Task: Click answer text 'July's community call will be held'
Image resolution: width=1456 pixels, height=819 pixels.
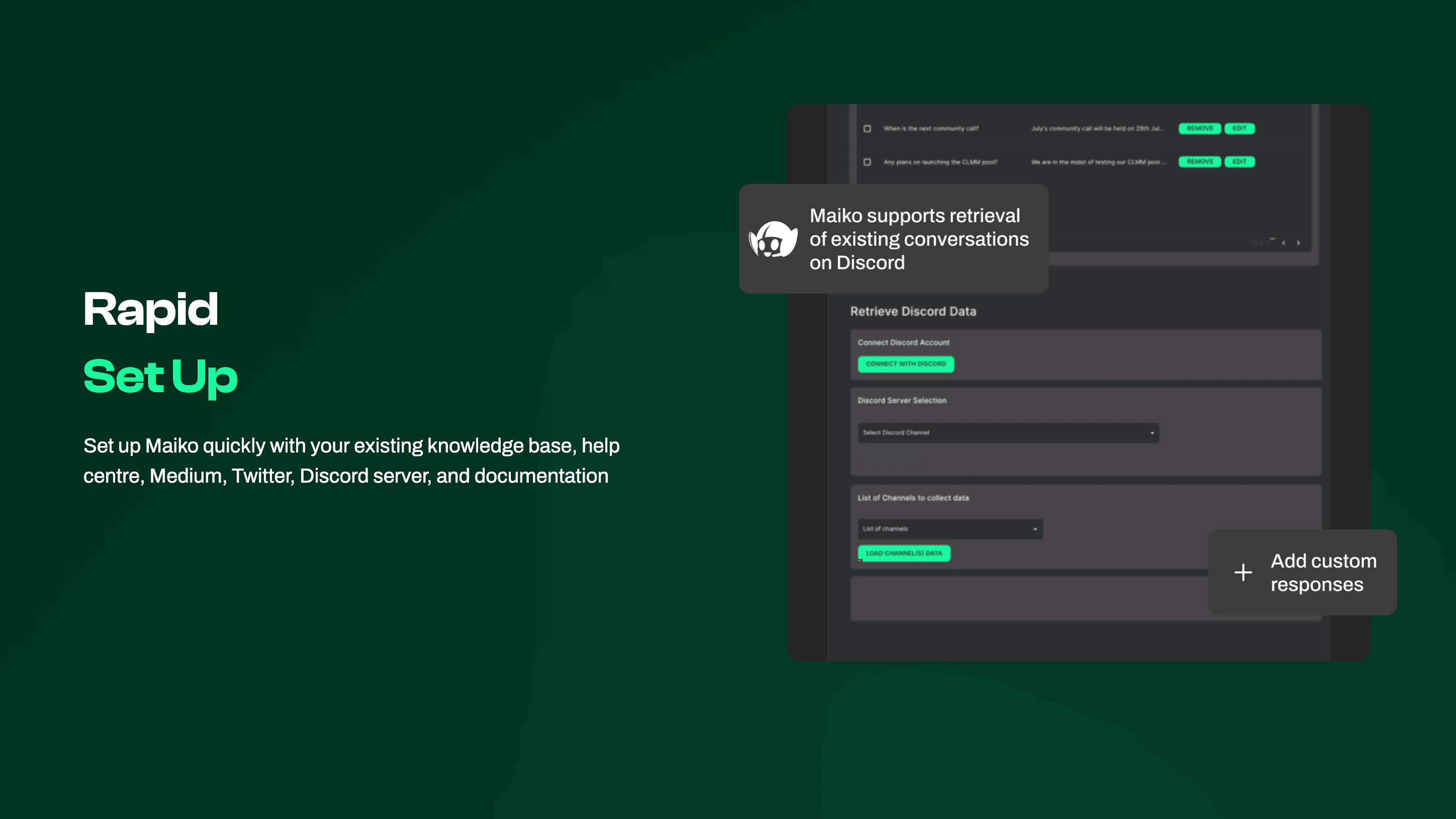Action: click(x=1097, y=128)
